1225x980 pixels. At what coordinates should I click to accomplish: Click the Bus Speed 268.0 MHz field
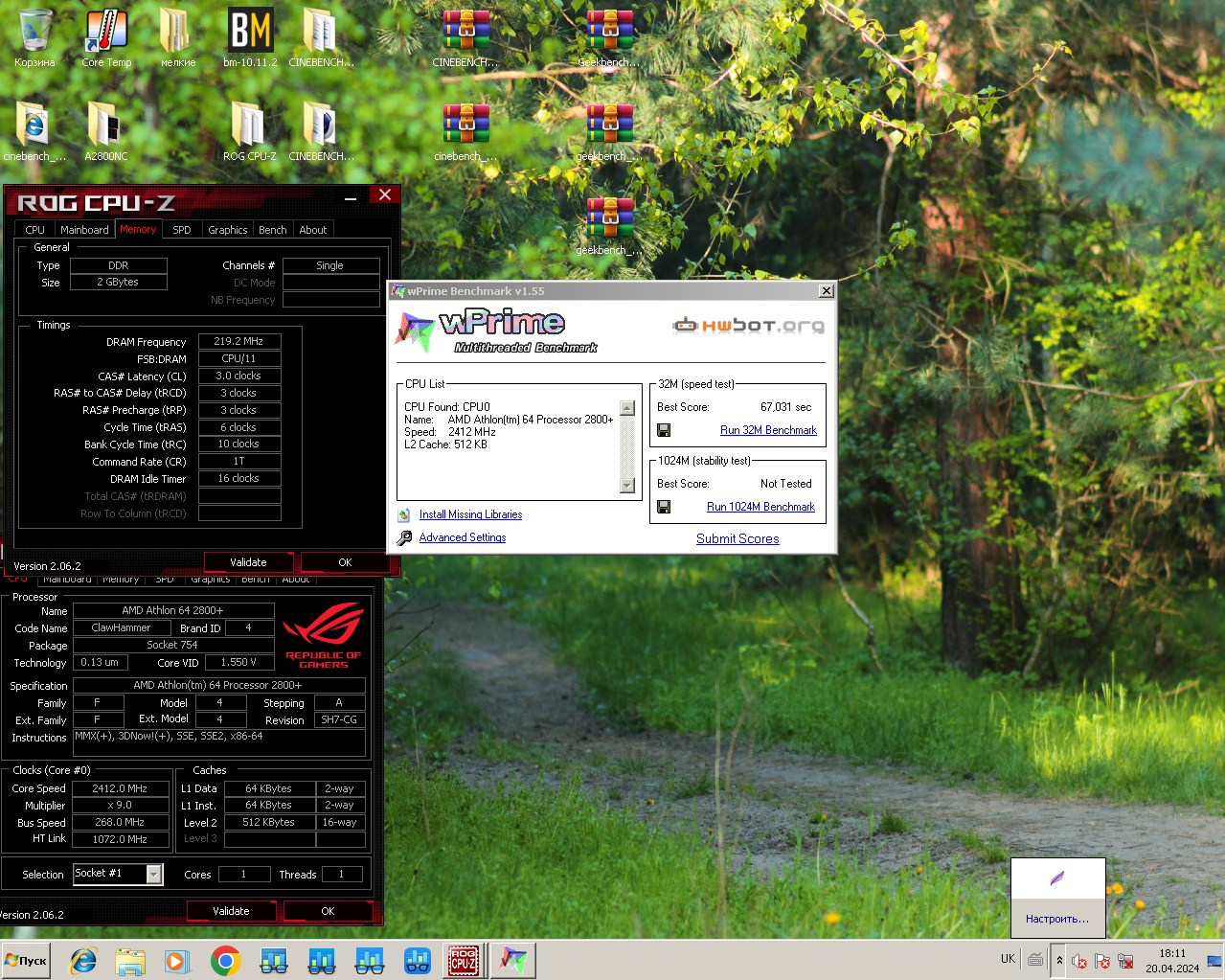point(120,822)
